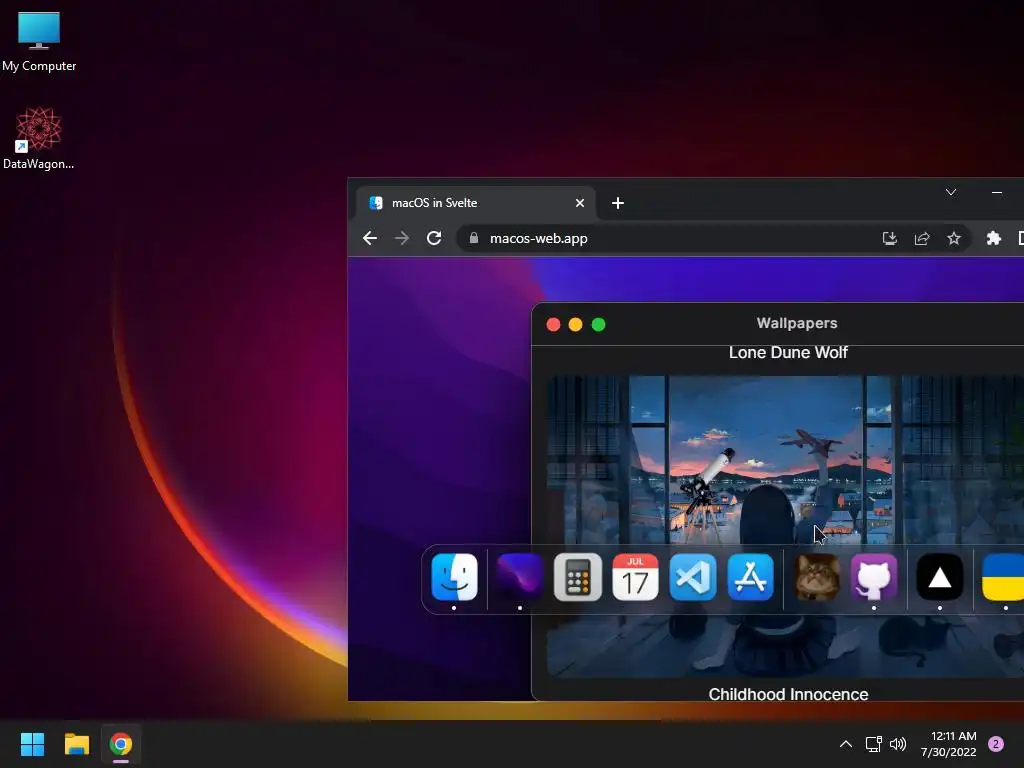Image resolution: width=1024 pixels, height=768 pixels.
Task: Select the macOS in Svelte tab
Action: (475, 203)
